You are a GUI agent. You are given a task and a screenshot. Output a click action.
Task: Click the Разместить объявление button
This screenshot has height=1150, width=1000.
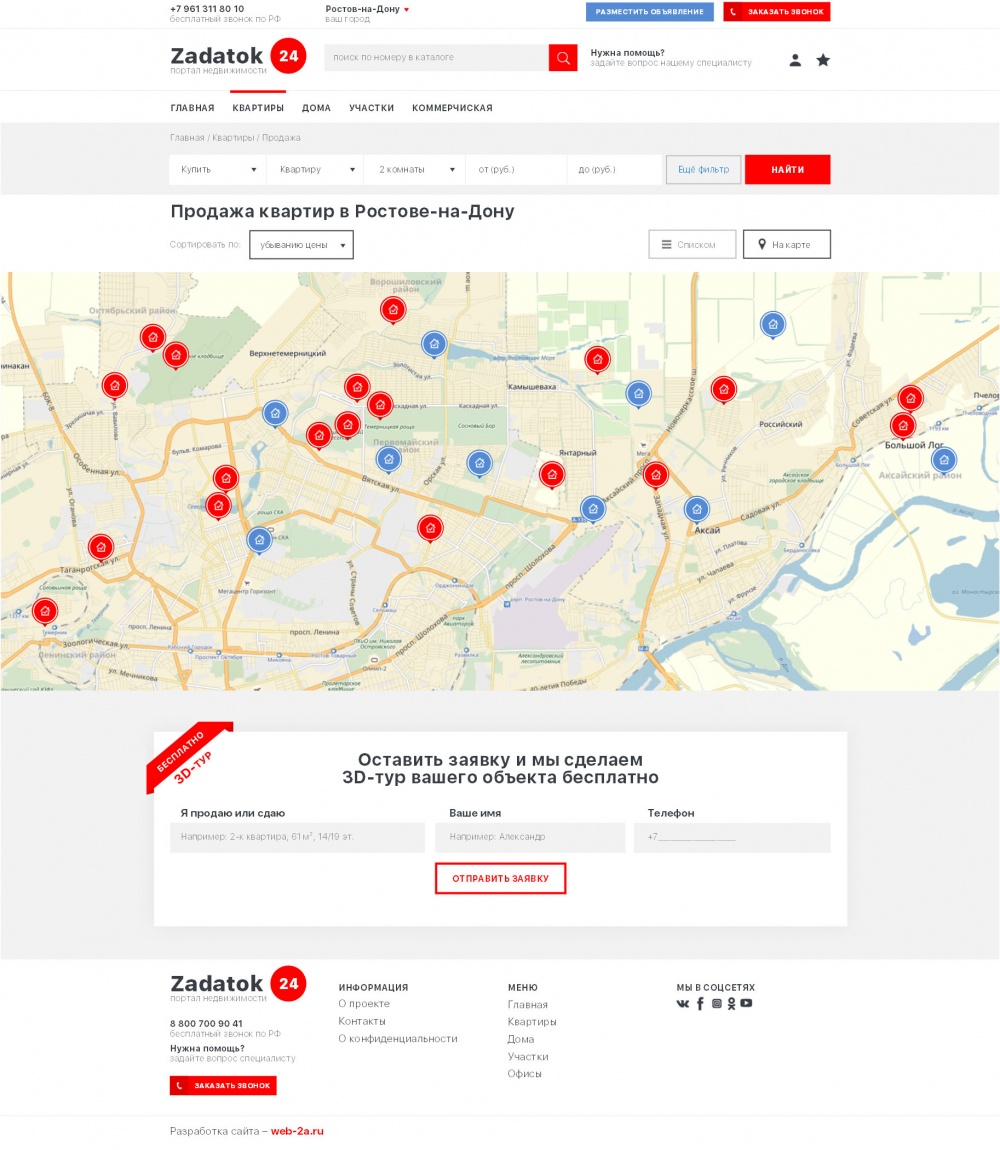point(649,12)
